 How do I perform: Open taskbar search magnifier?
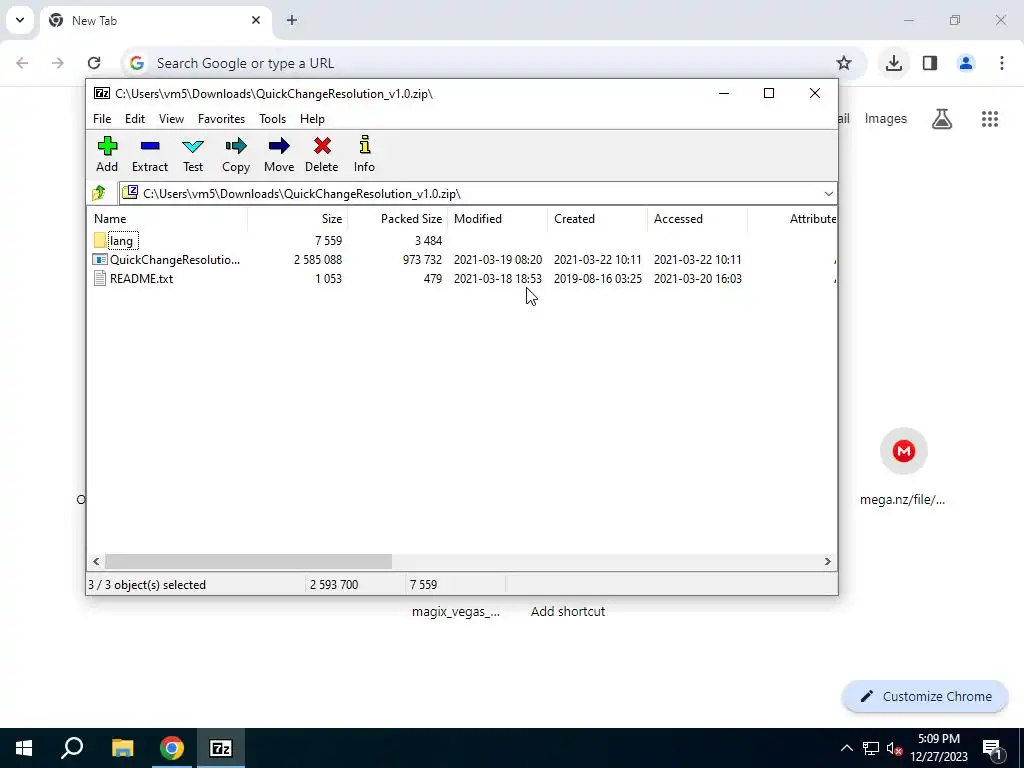tap(72, 748)
